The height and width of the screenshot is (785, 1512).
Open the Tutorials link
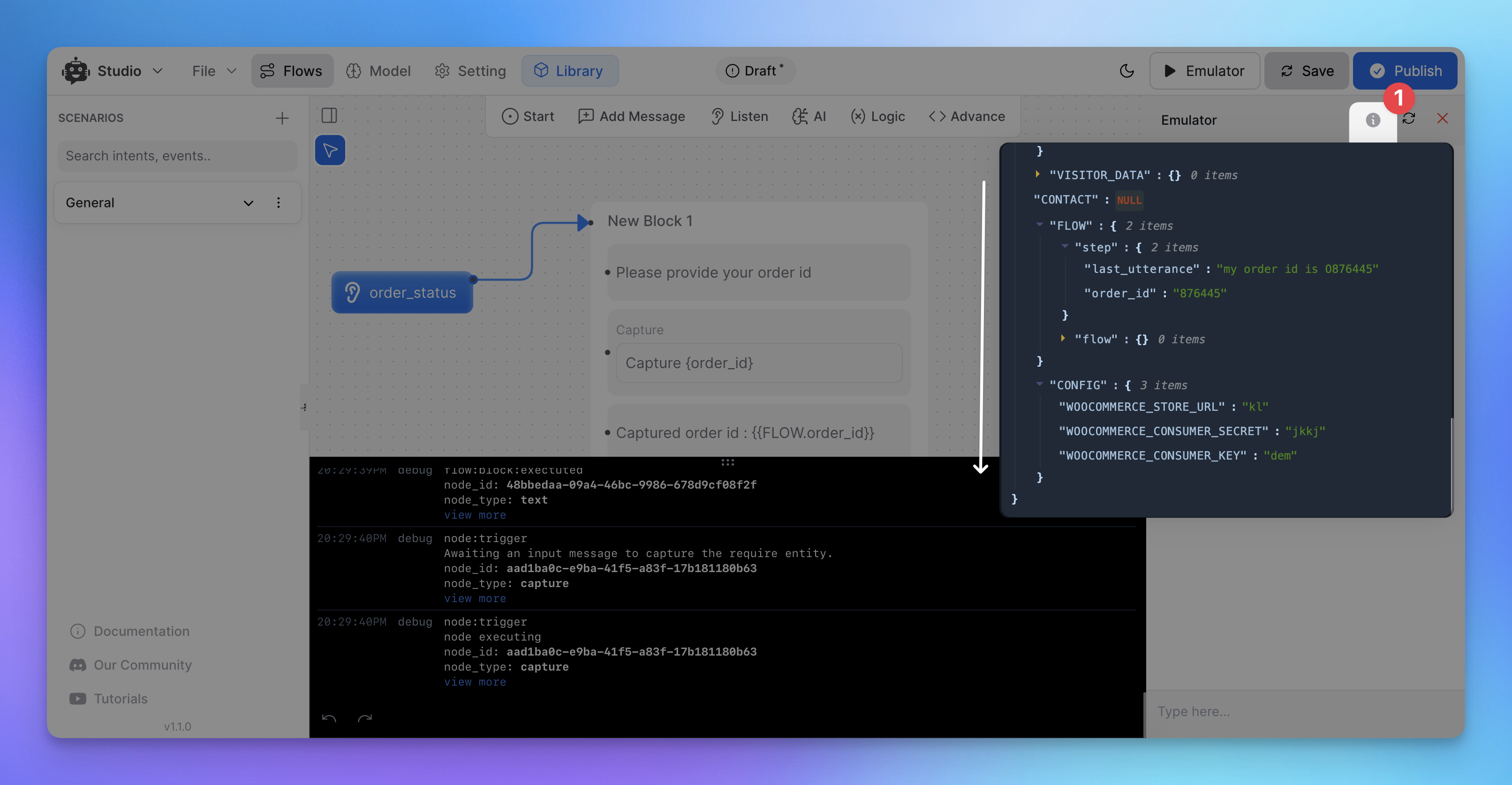click(x=109, y=699)
